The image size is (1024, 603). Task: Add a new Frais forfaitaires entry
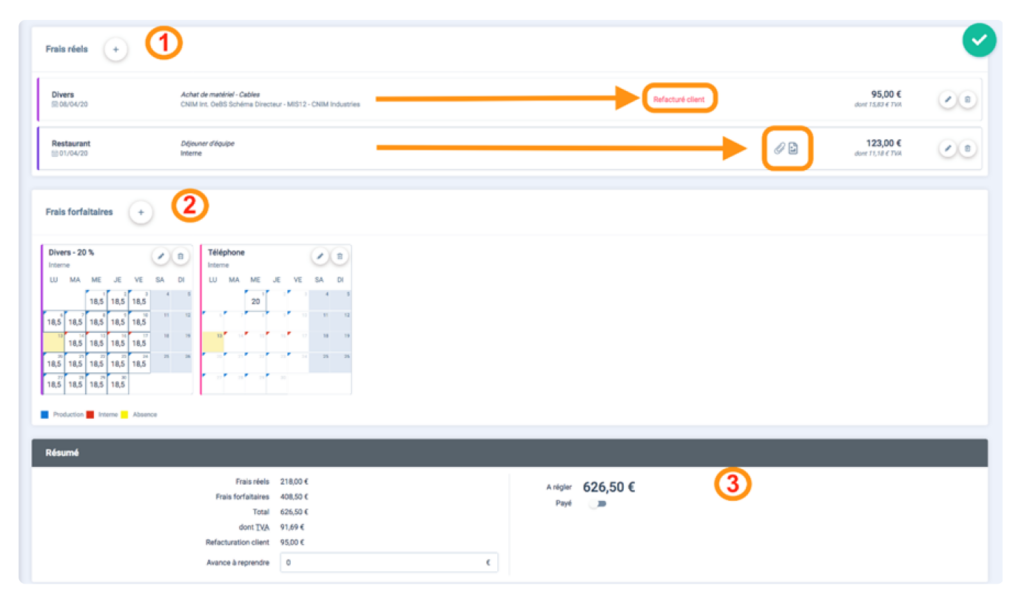click(x=141, y=212)
